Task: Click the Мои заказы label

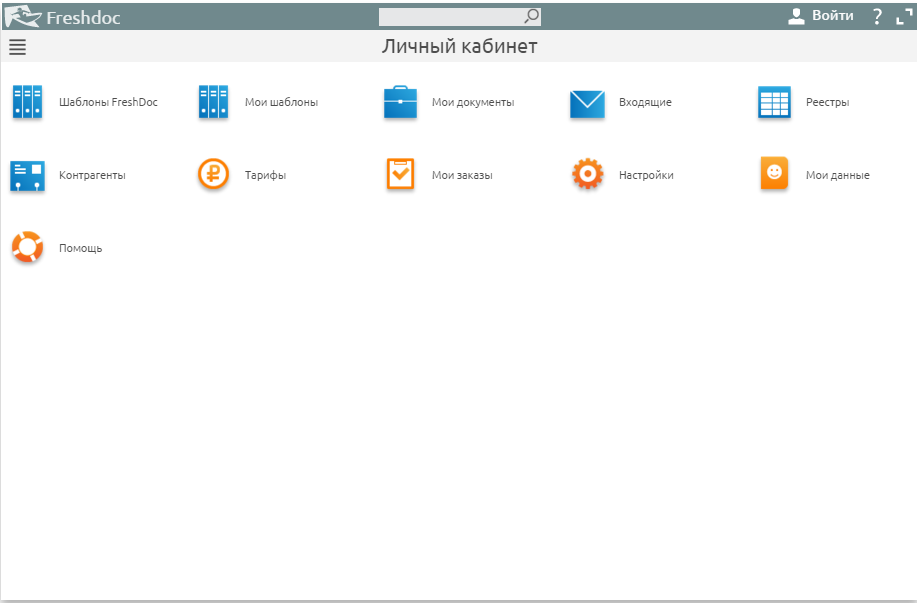Action: (462, 175)
